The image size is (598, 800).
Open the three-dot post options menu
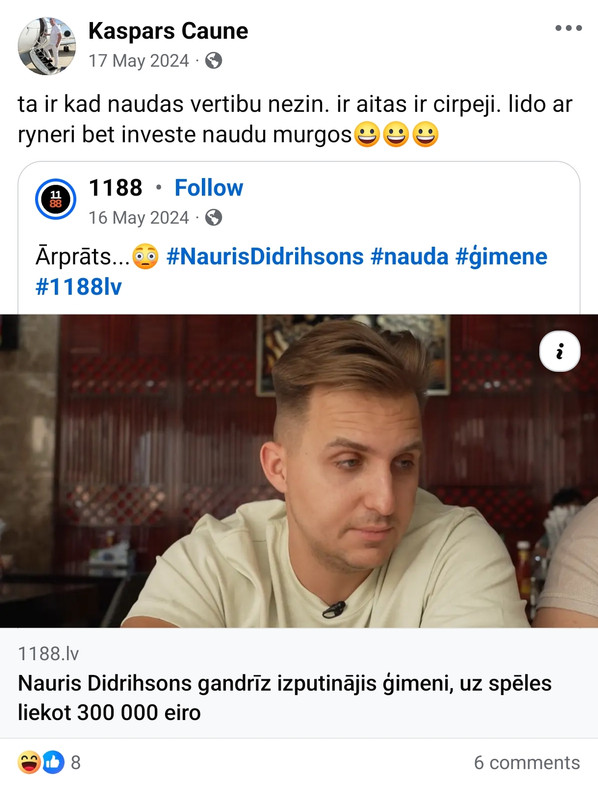(x=568, y=28)
